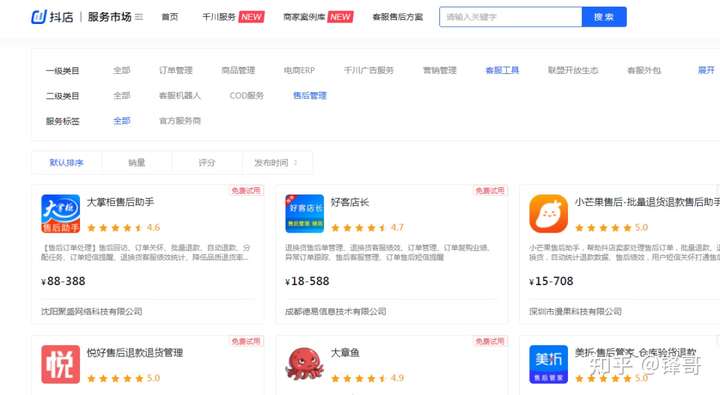720x395 pixels.
Task: Sort results by 发布时间
Action: coord(277,163)
